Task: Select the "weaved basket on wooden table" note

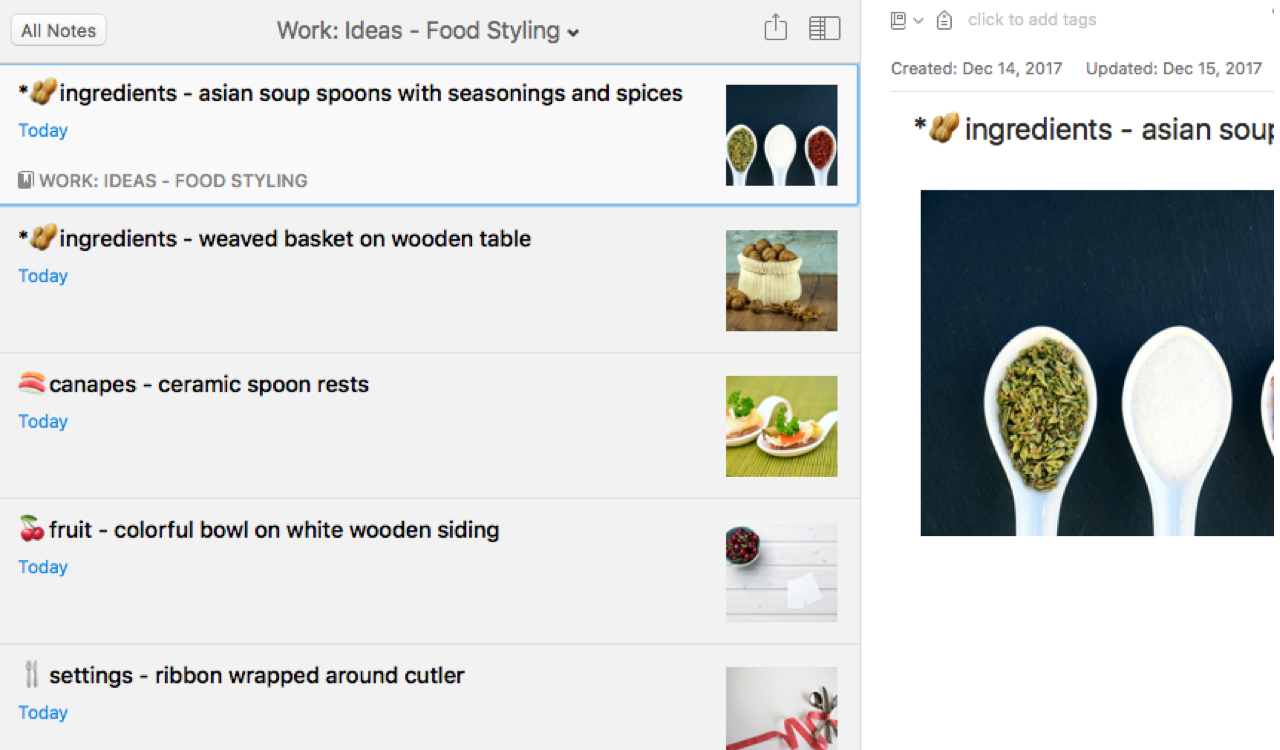Action: pos(295,239)
